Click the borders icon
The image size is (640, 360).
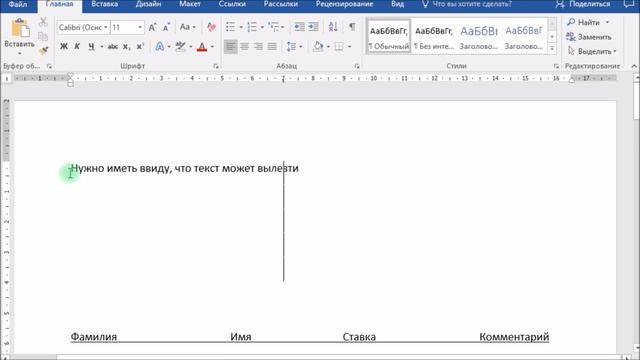[339, 47]
